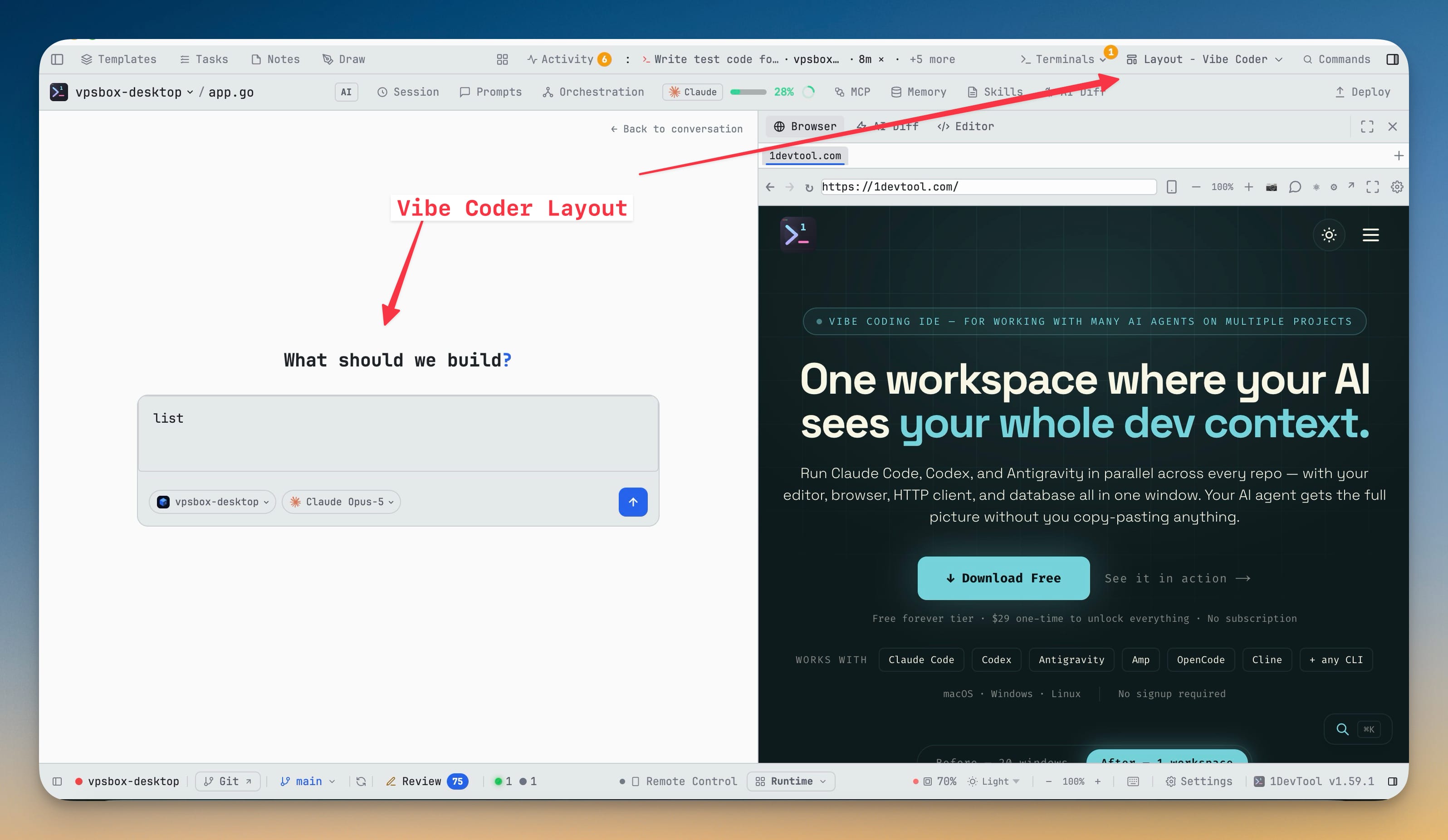
Task: Open the Tasks panel
Action: pyautogui.click(x=204, y=59)
